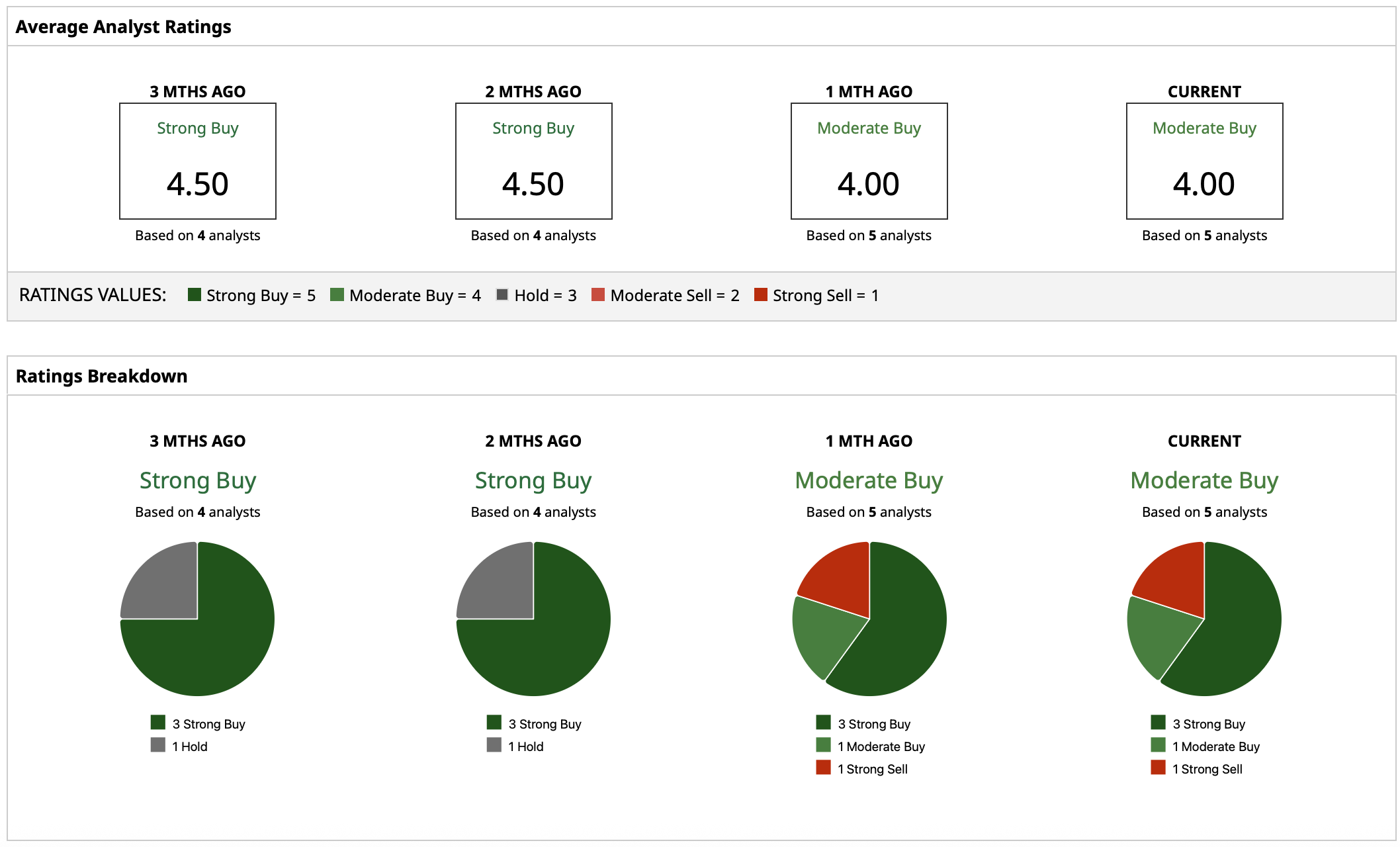
Task: Click '3 Strong Buy' legend icon under 2 MTHS AGO pie
Action: click(494, 723)
